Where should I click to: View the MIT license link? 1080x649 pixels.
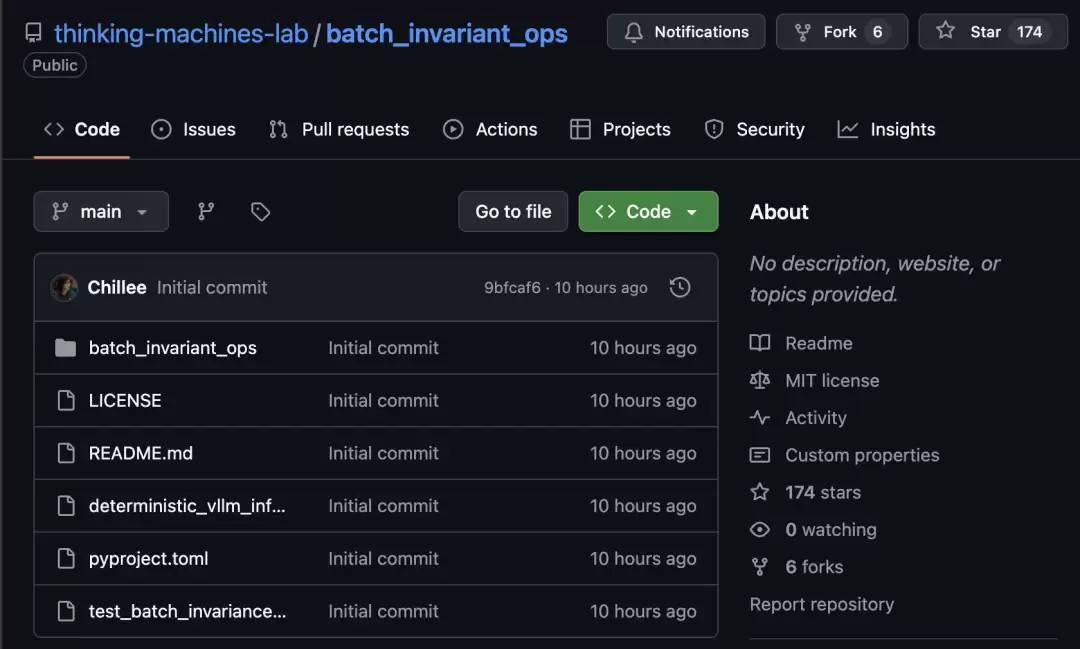832,380
